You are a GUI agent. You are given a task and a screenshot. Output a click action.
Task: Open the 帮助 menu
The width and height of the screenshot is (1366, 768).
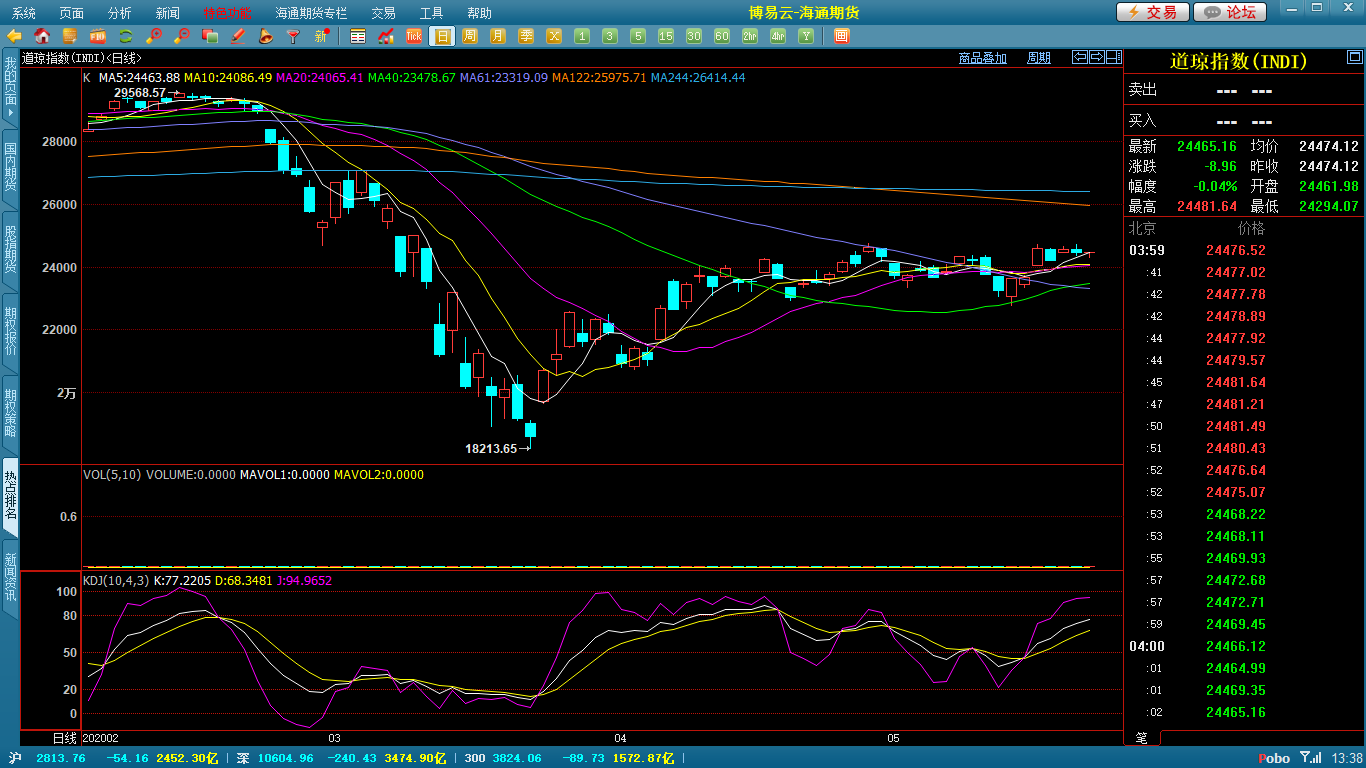click(x=479, y=13)
